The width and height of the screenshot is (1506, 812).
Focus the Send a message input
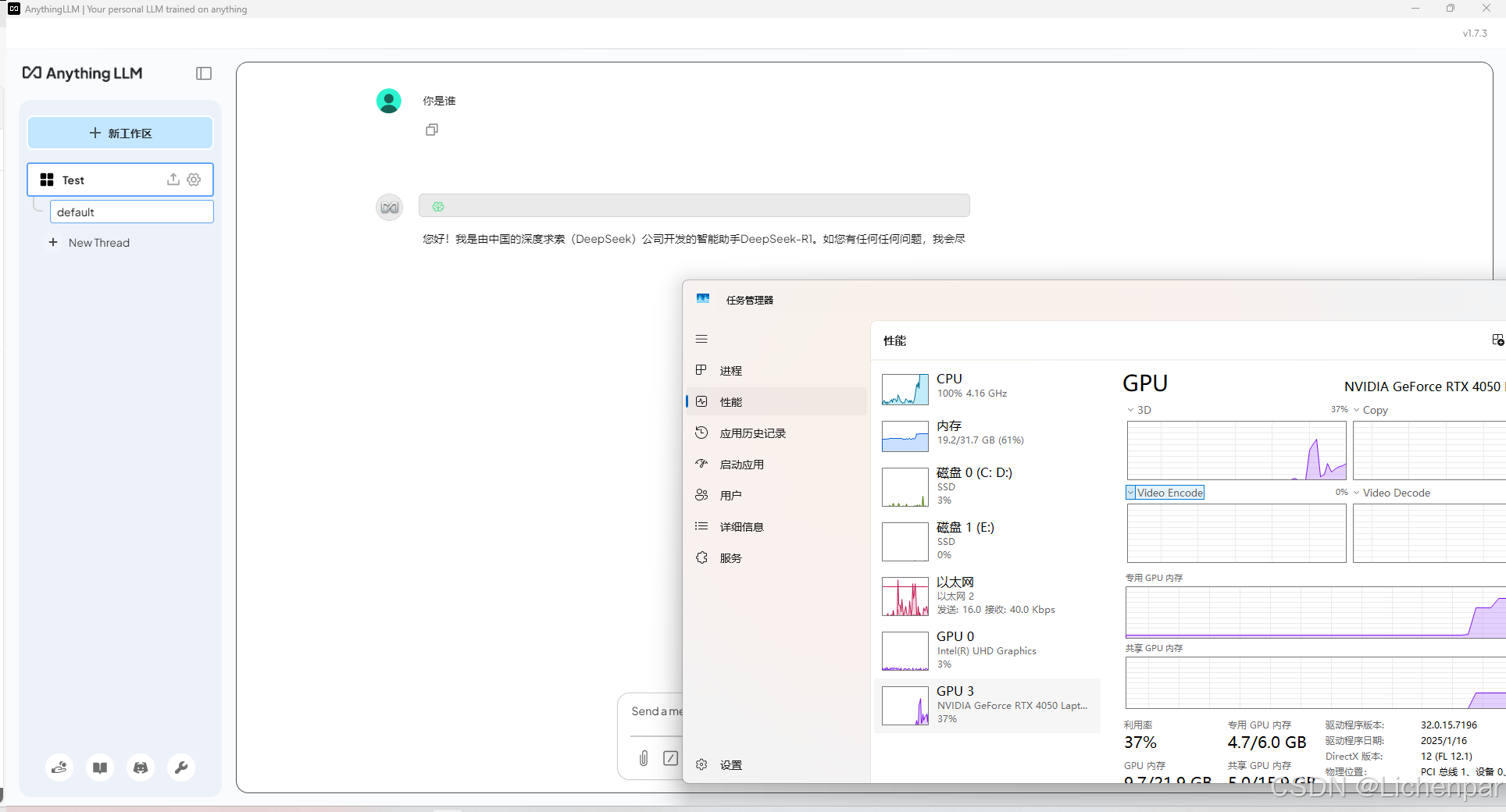[x=656, y=711]
